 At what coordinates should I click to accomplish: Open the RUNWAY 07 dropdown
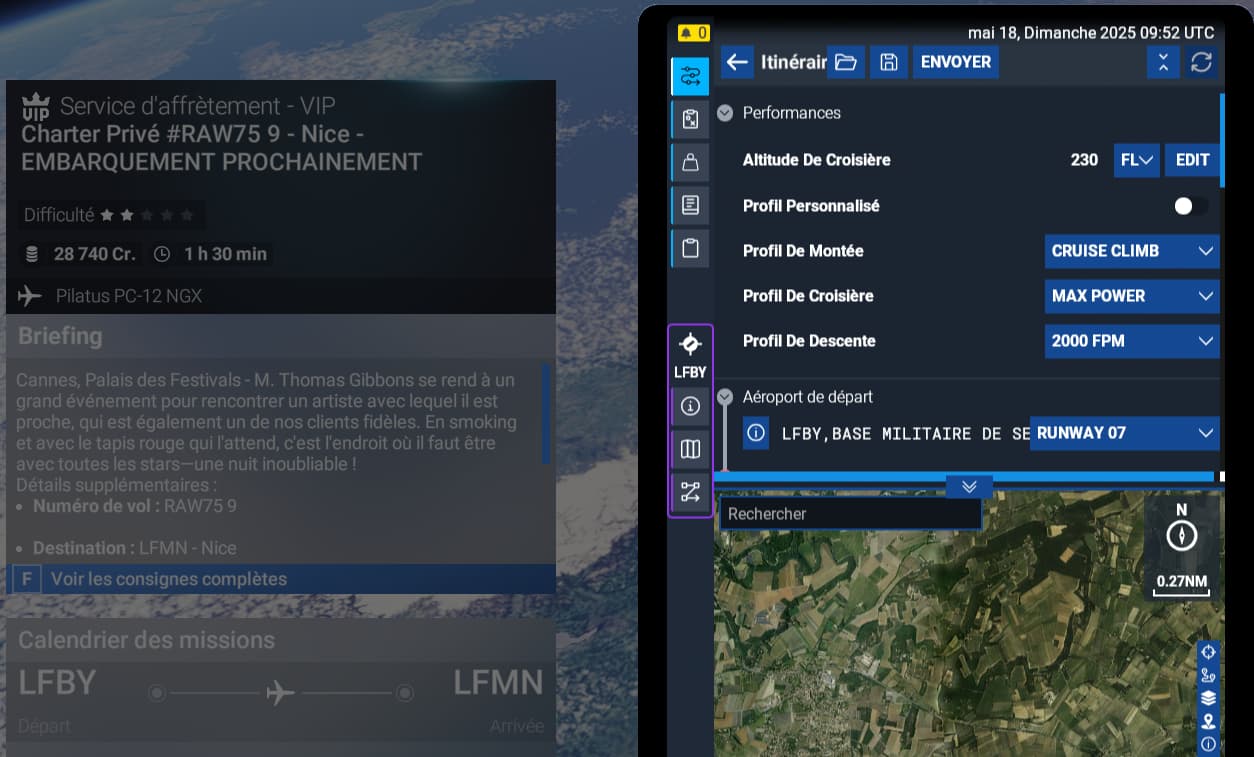click(x=1124, y=433)
